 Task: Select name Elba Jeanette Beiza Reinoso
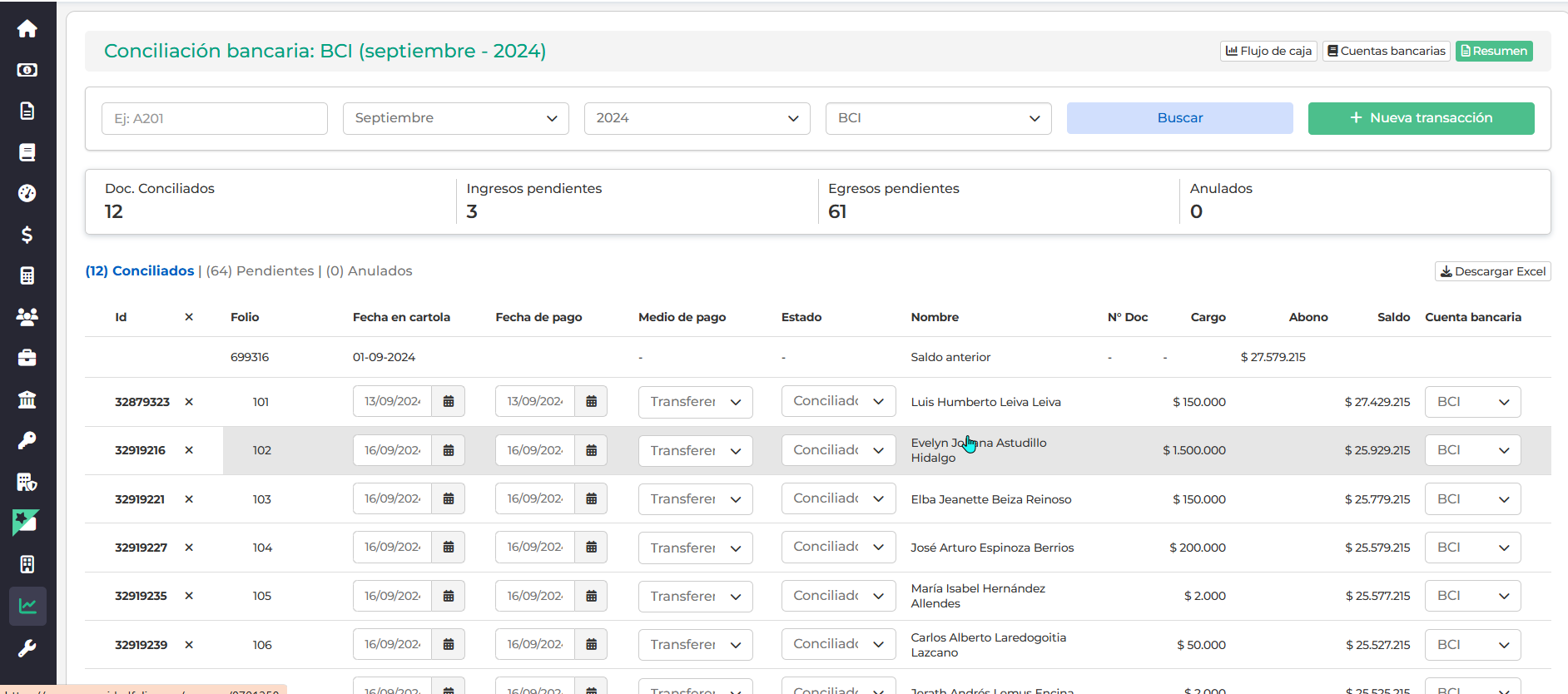coord(991,499)
